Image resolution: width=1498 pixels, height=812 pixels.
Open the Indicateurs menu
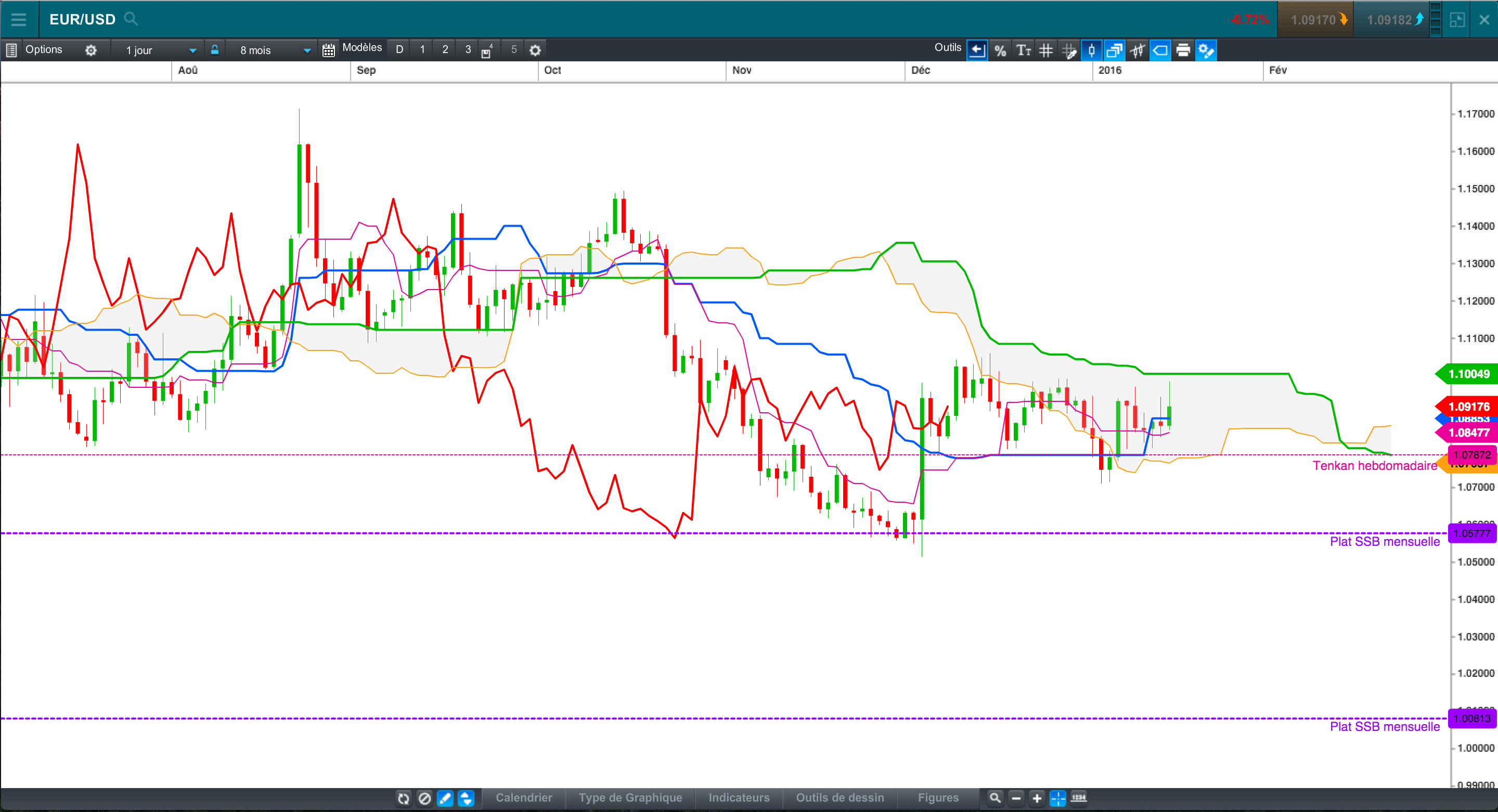[739, 798]
